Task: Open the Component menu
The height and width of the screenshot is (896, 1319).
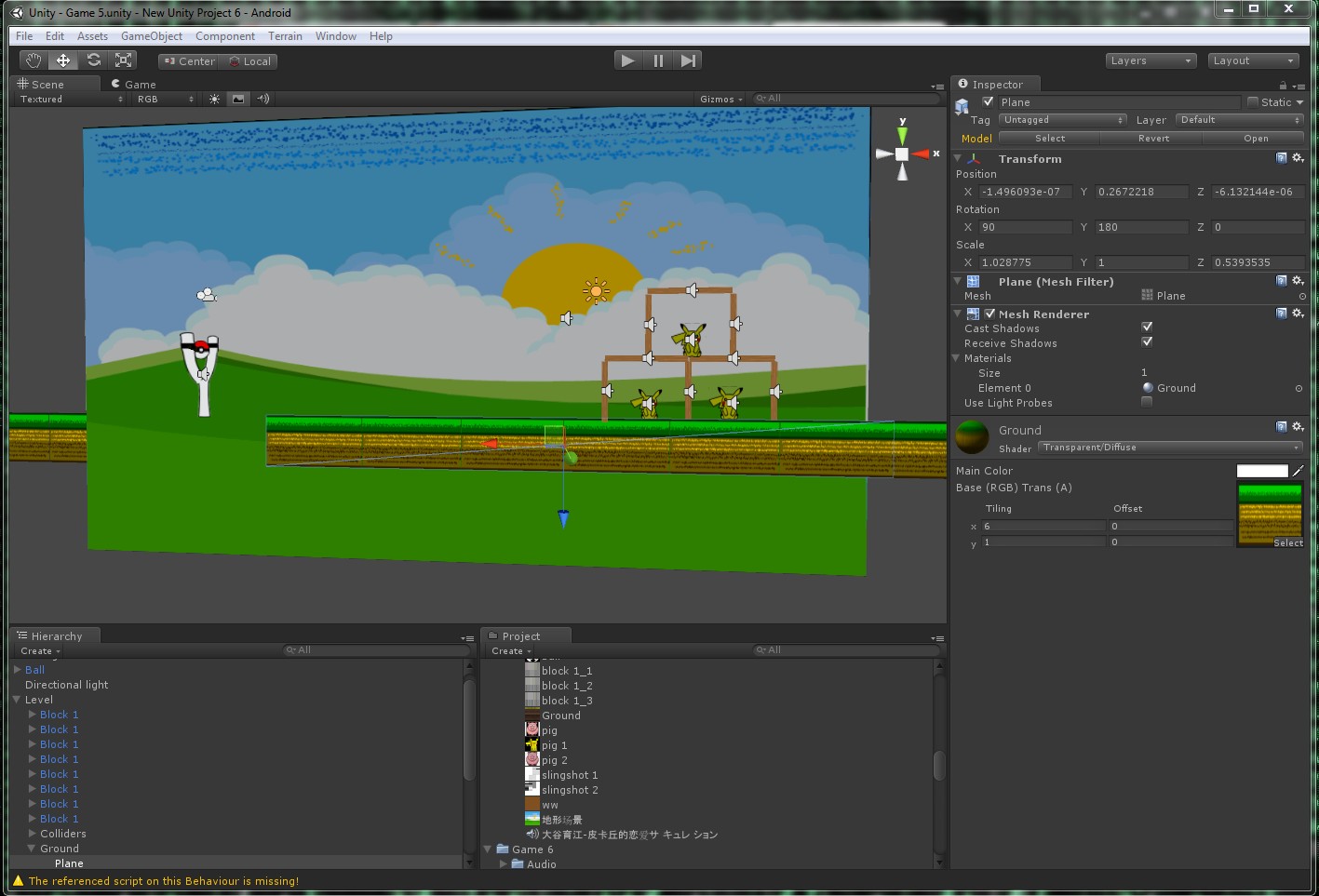Action: [x=225, y=36]
